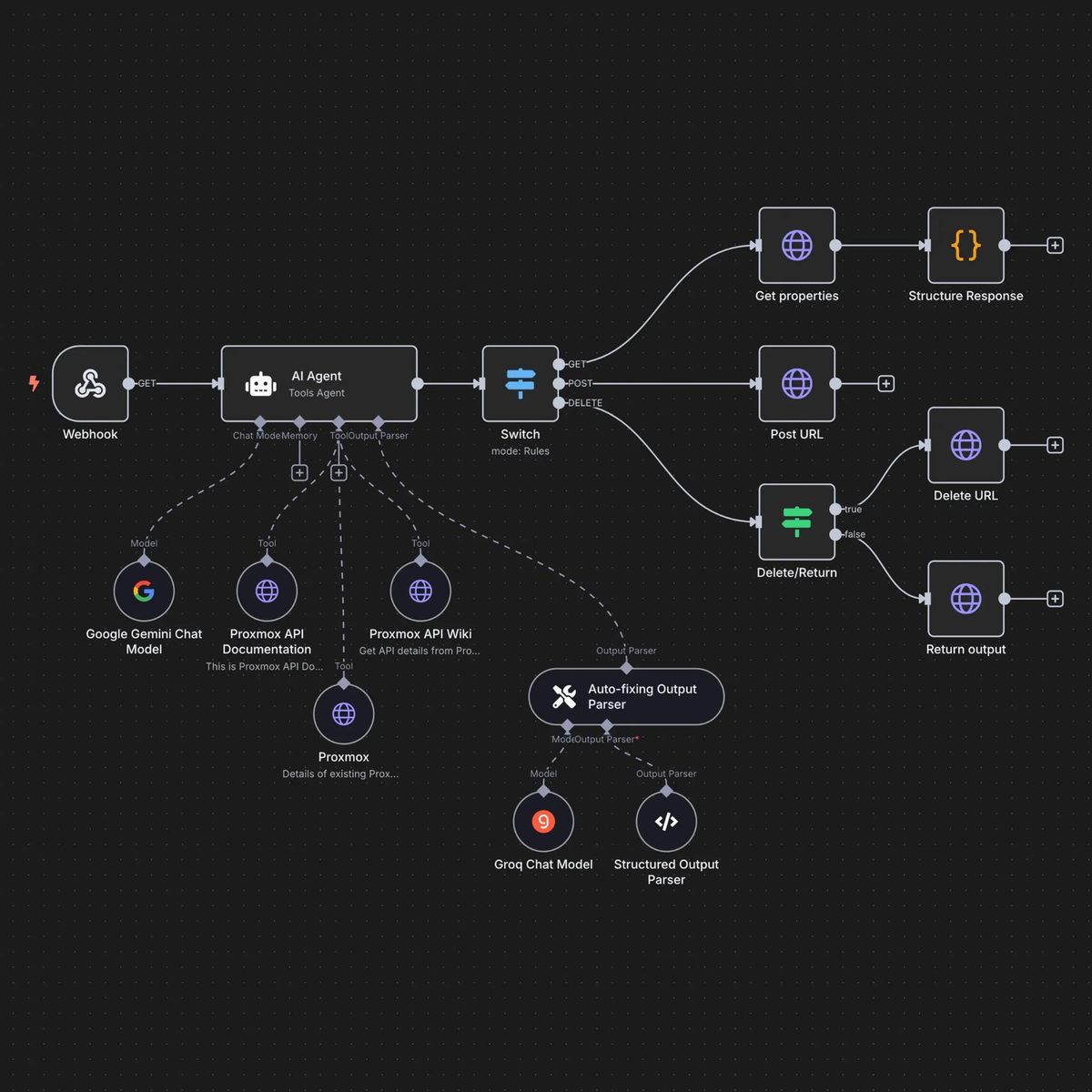Click the Delete/Return true output connector
The width and height of the screenshot is (1092, 1092).
pyautogui.click(x=835, y=510)
